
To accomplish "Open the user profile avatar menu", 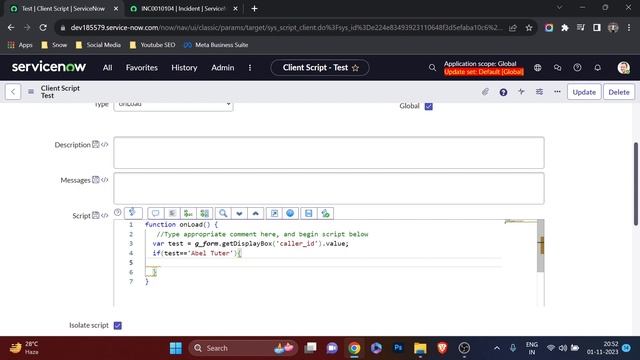I will 623,68.
